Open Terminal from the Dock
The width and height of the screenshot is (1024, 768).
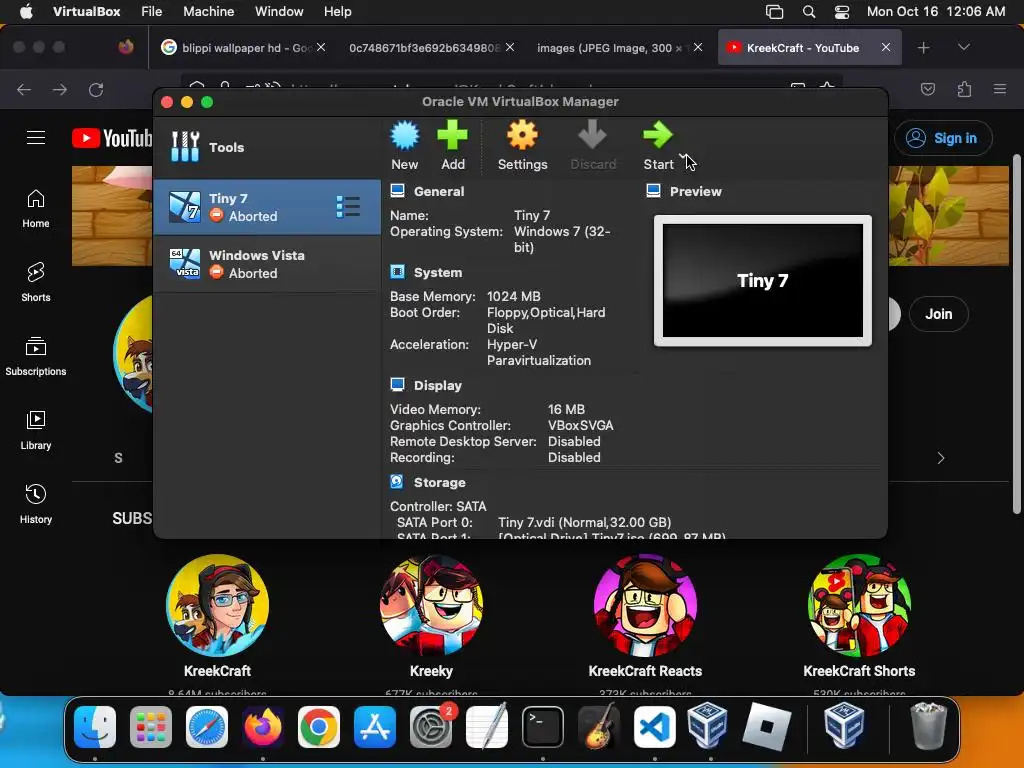pyautogui.click(x=543, y=727)
